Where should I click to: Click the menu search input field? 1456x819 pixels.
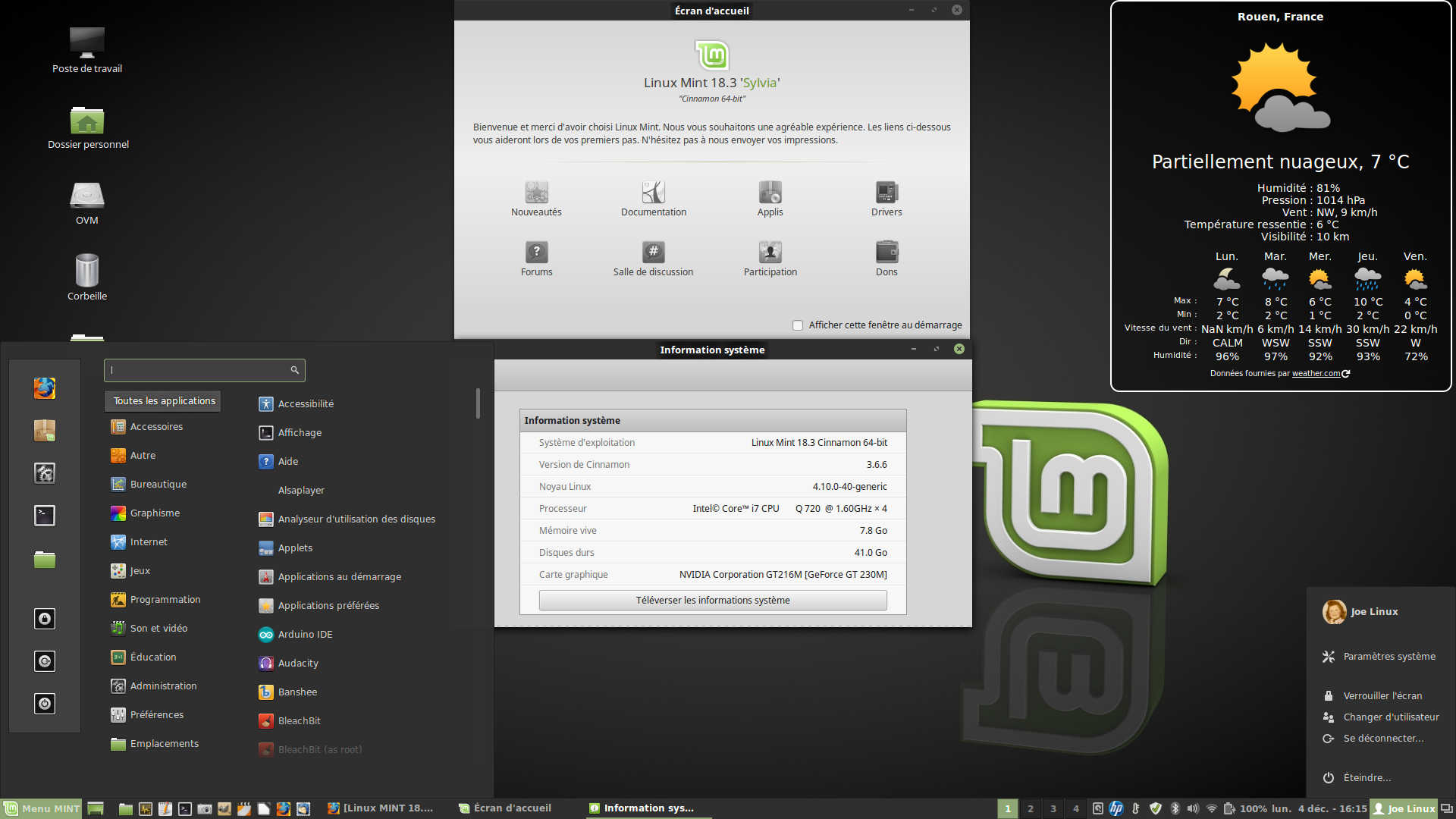coord(204,370)
